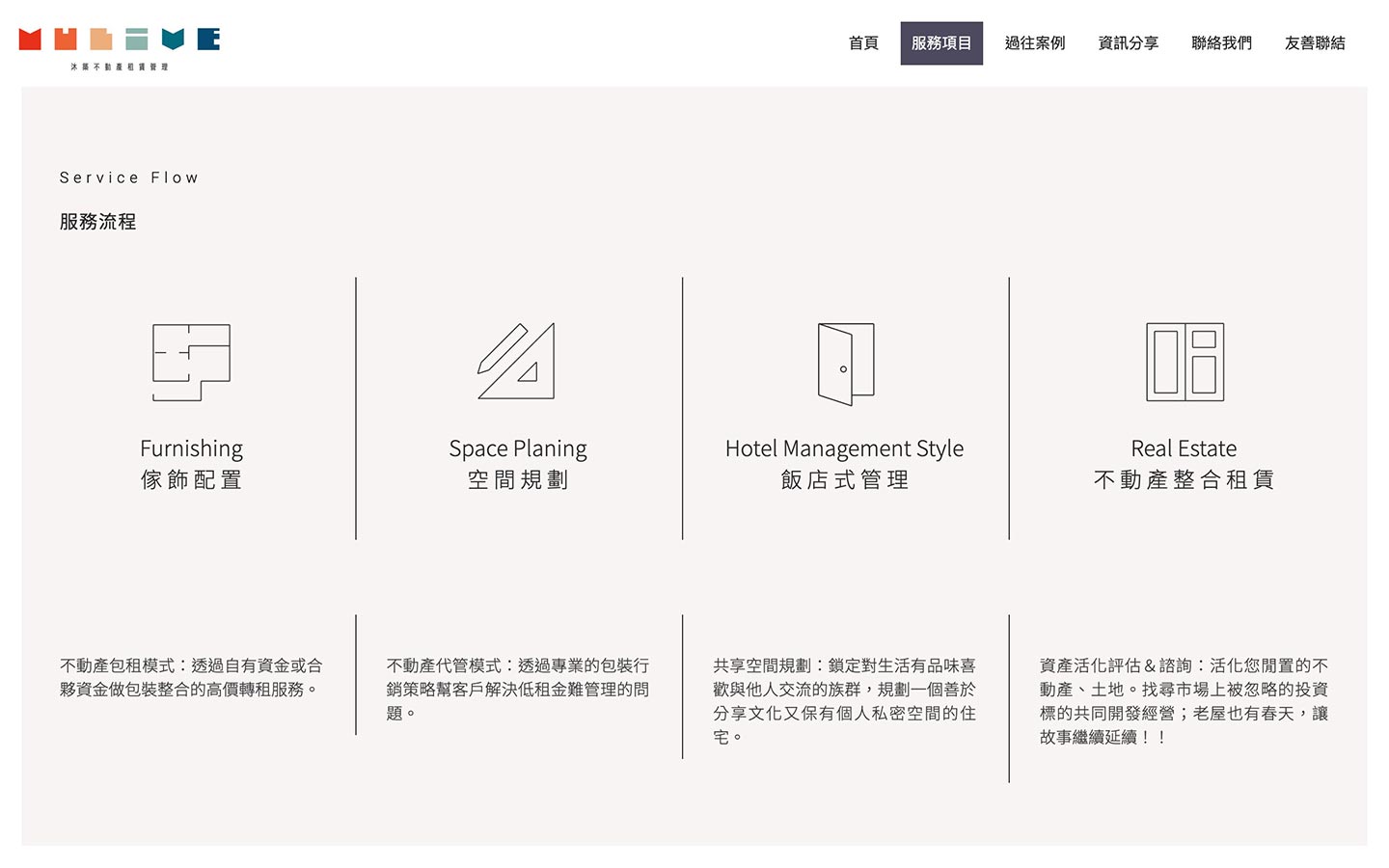Open the 友善聯結 links page

tap(1315, 43)
